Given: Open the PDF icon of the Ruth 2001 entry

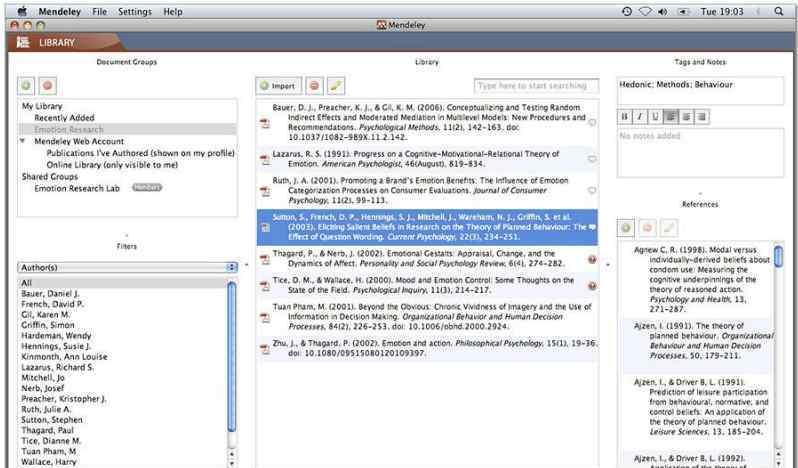Looking at the screenshot, I should (x=265, y=191).
